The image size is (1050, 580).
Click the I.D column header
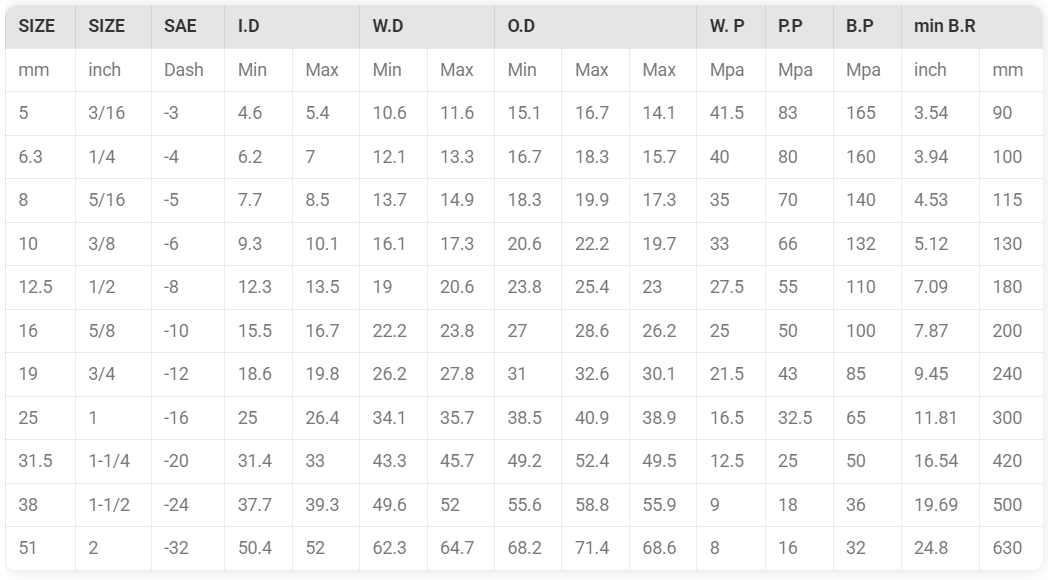292,26
